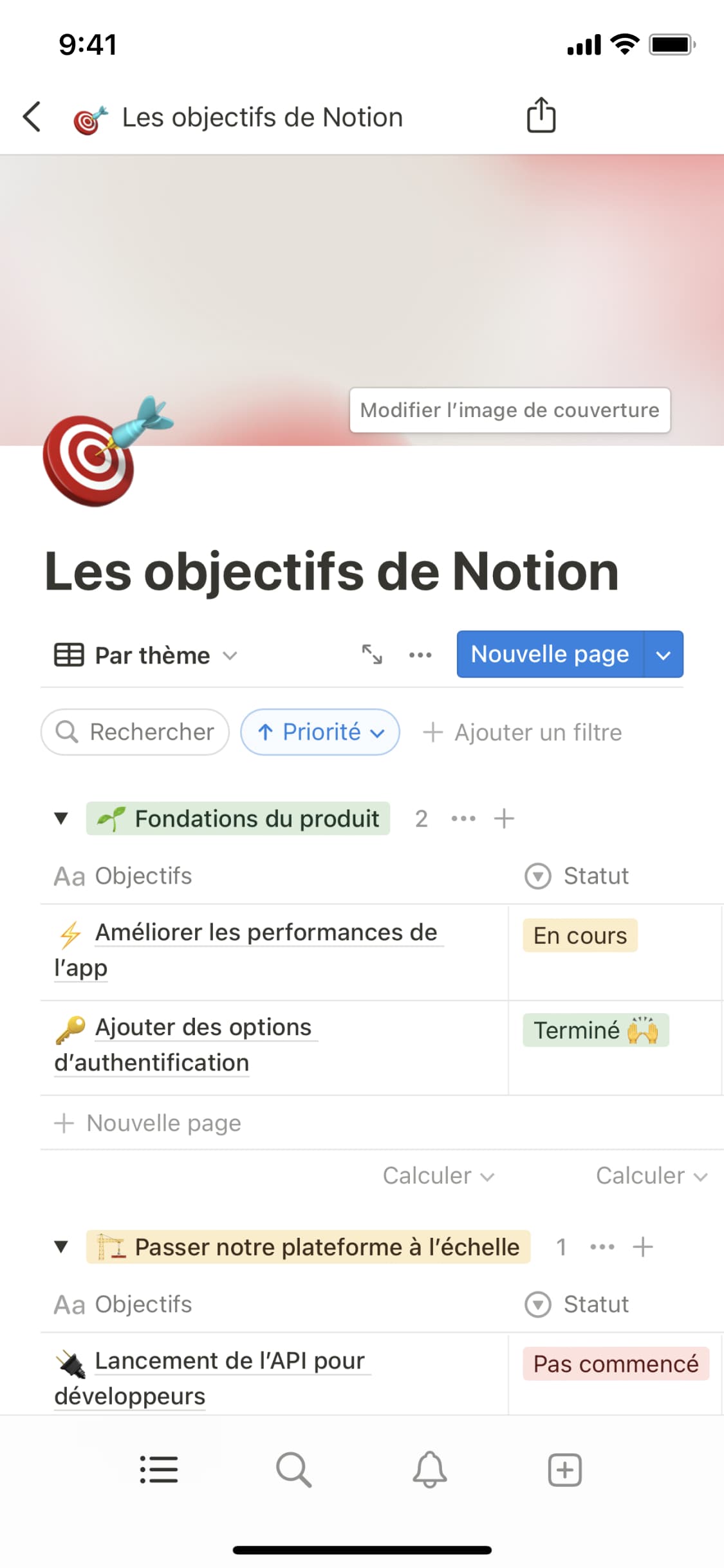Image resolution: width=724 pixels, height=1568 pixels.
Task: Open Nouvelle page button dropdown arrow
Action: (x=664, y=655)
